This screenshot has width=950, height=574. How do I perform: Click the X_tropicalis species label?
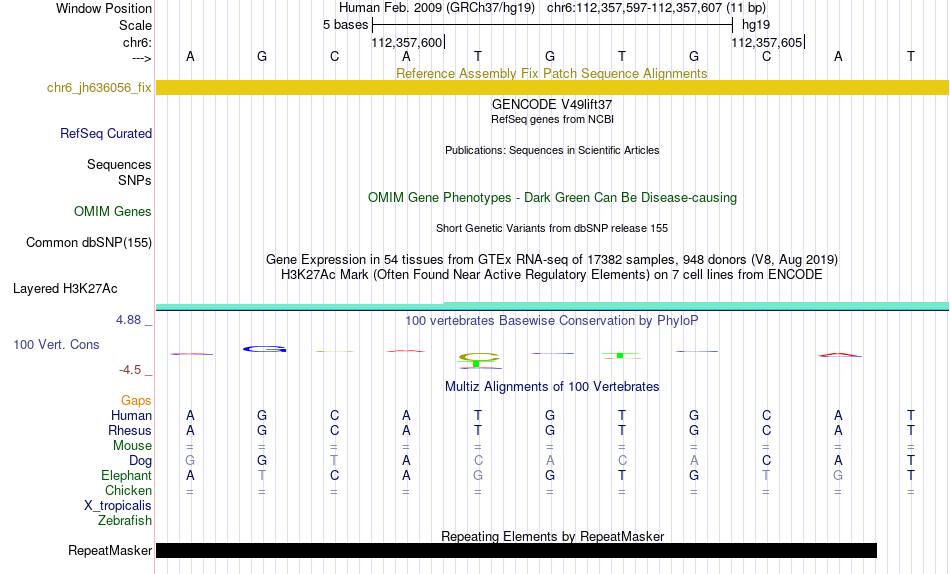[x=118, y=506]
